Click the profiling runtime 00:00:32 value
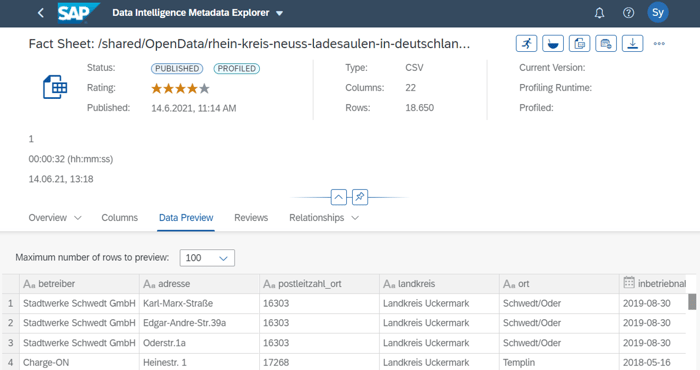 coord(71,159)
